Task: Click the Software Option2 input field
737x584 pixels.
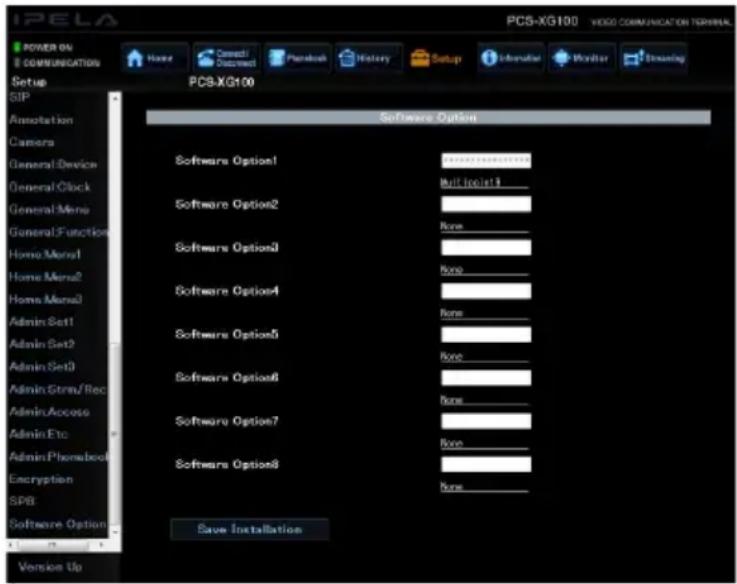Action: click(x=486, y=204)
